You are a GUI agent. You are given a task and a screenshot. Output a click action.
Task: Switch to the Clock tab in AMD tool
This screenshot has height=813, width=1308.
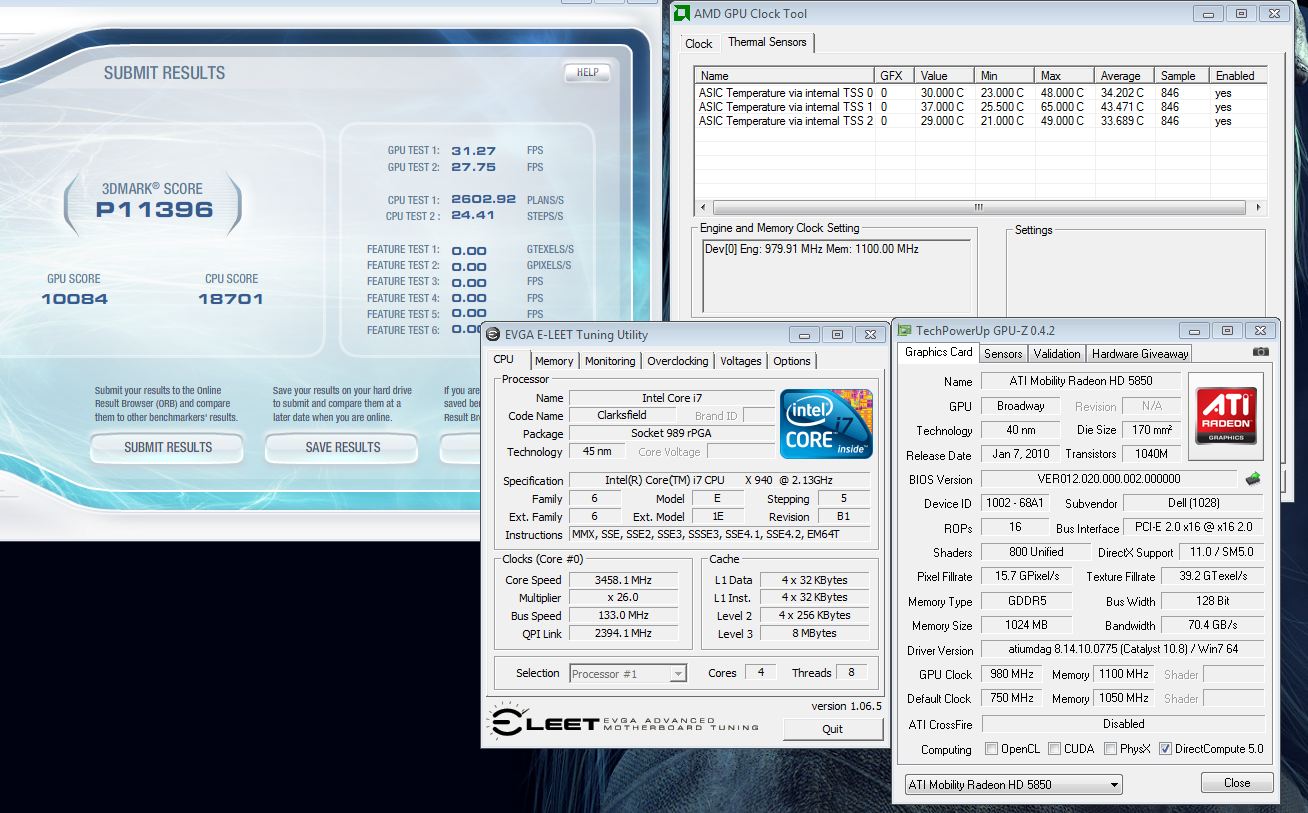tap(698, 44)
